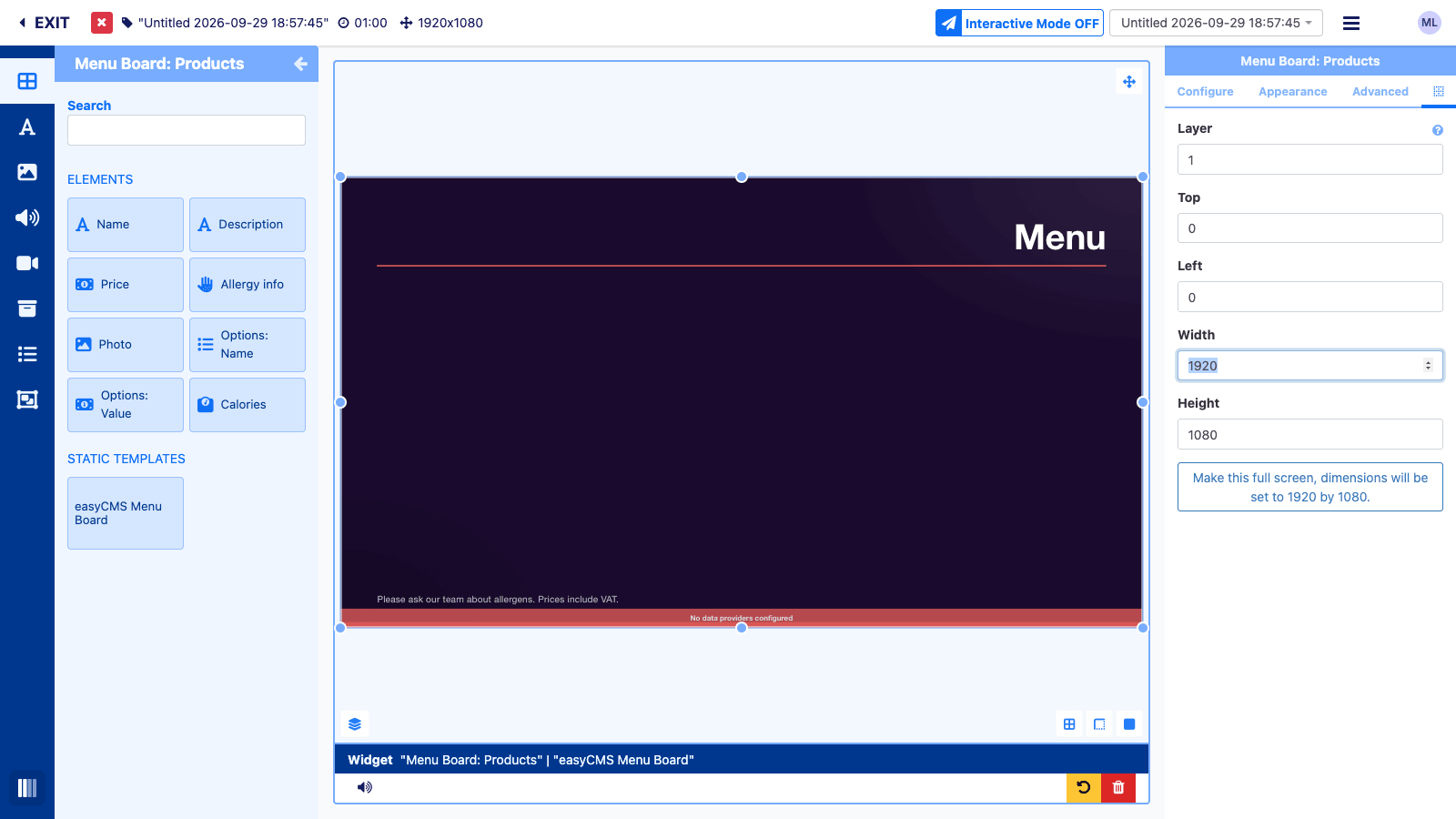Delete the widget with the trash button
Image resolution: width=1456 pixels, height=819 pixels.
click(1118, 787)
